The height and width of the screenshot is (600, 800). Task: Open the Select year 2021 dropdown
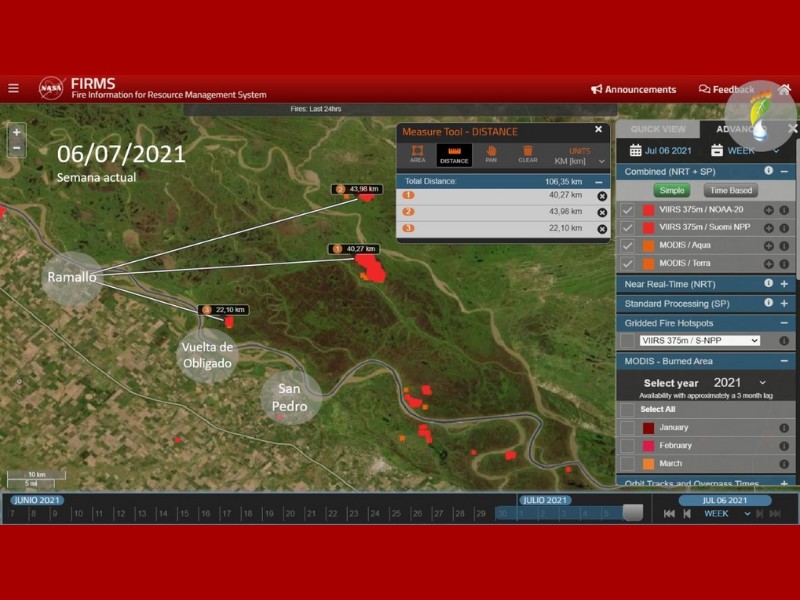[739, 383]
